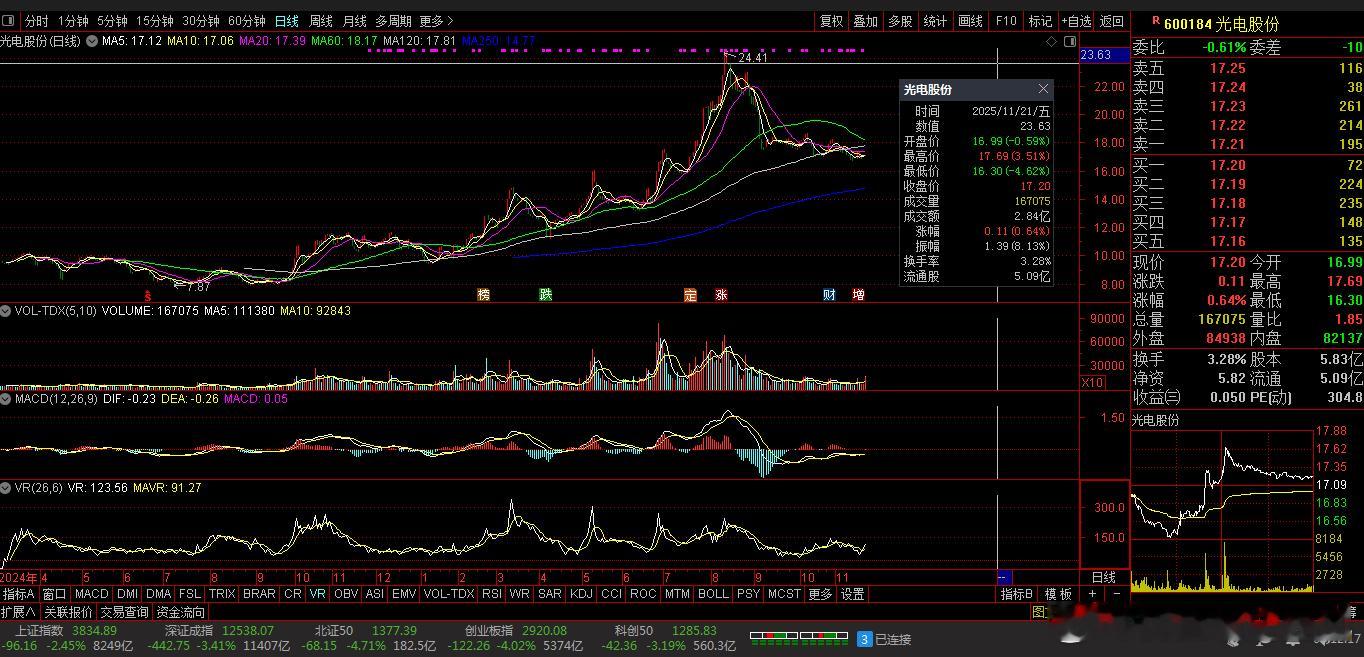Click the 财 info marker on chart

click(829, 295)
